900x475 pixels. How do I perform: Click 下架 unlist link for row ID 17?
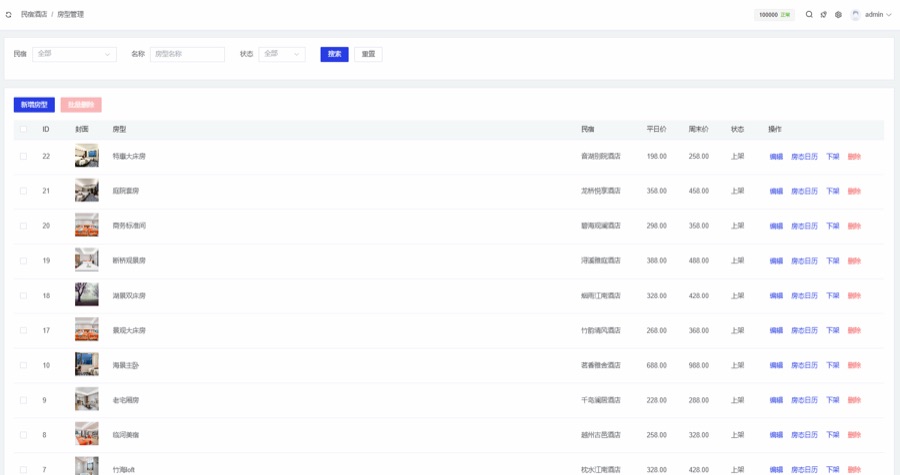point(832,330)
